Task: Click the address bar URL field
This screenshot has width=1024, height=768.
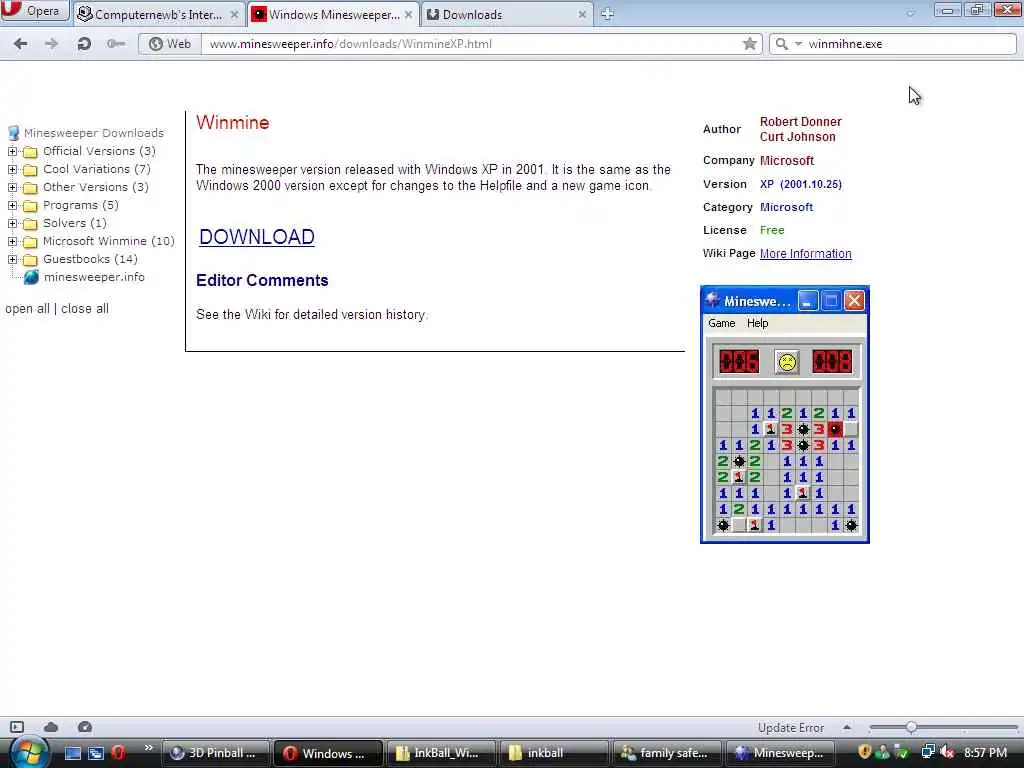Action: coord(470,44)
